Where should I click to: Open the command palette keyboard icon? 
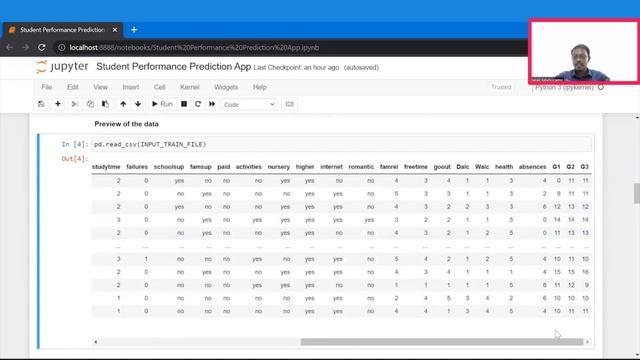point(289,104)
